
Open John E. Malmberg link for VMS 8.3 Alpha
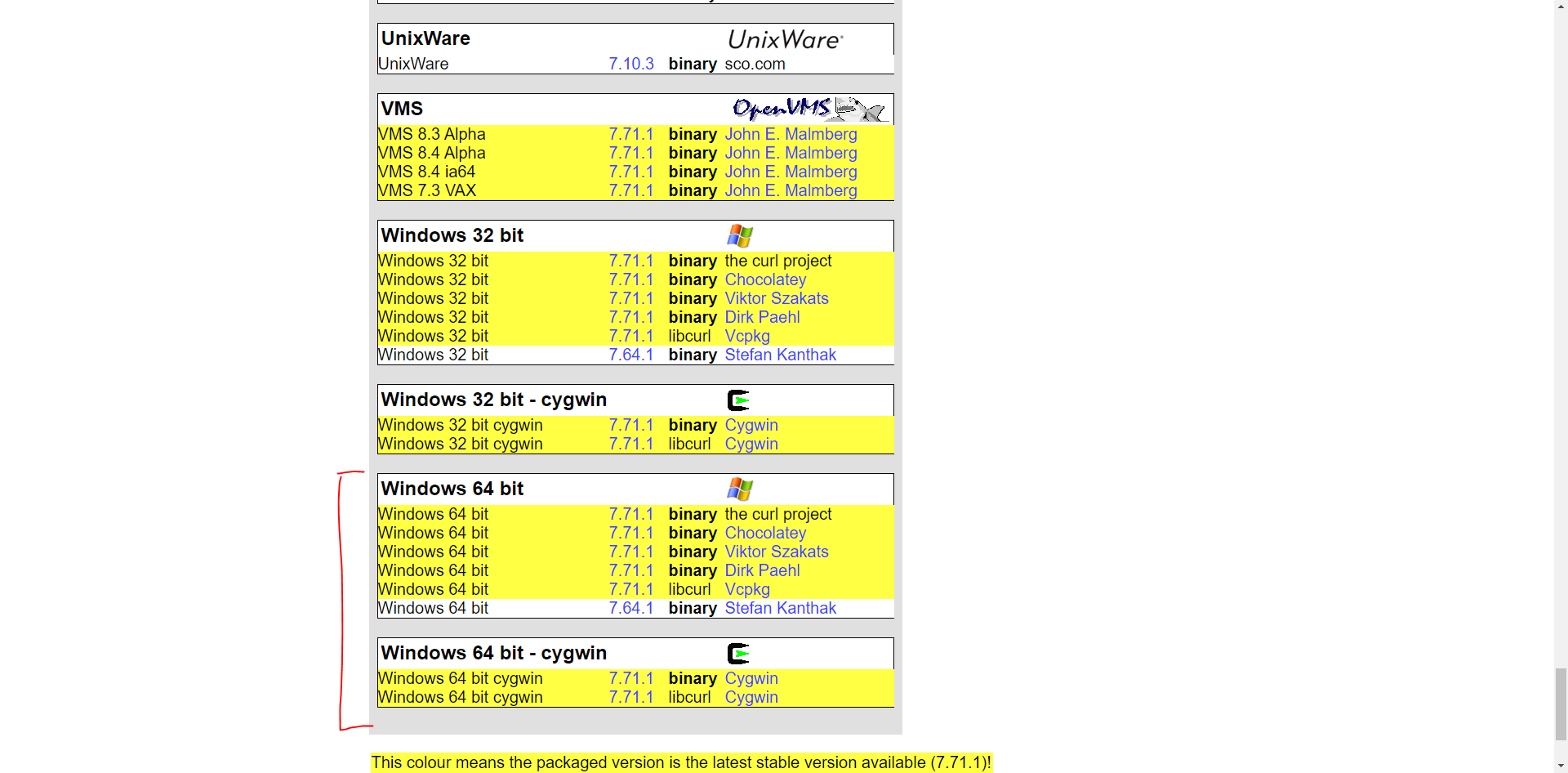click(x=791, y=134)
